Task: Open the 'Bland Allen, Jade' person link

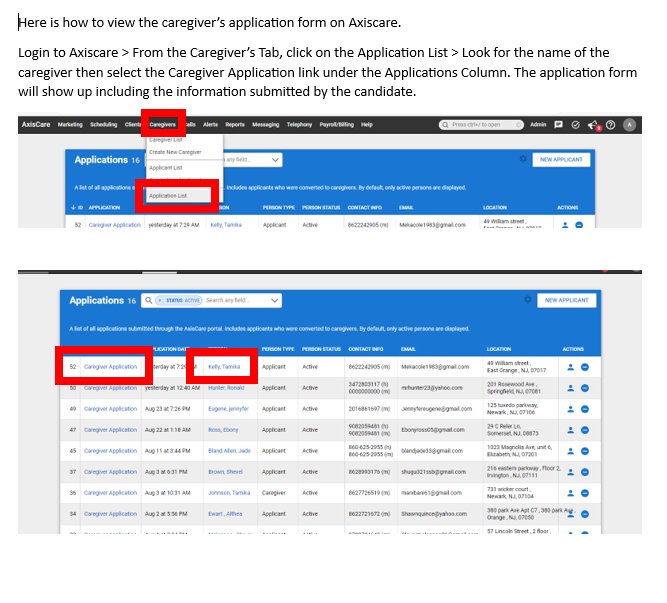Action: pyautogui.click(x=230, y=451)
